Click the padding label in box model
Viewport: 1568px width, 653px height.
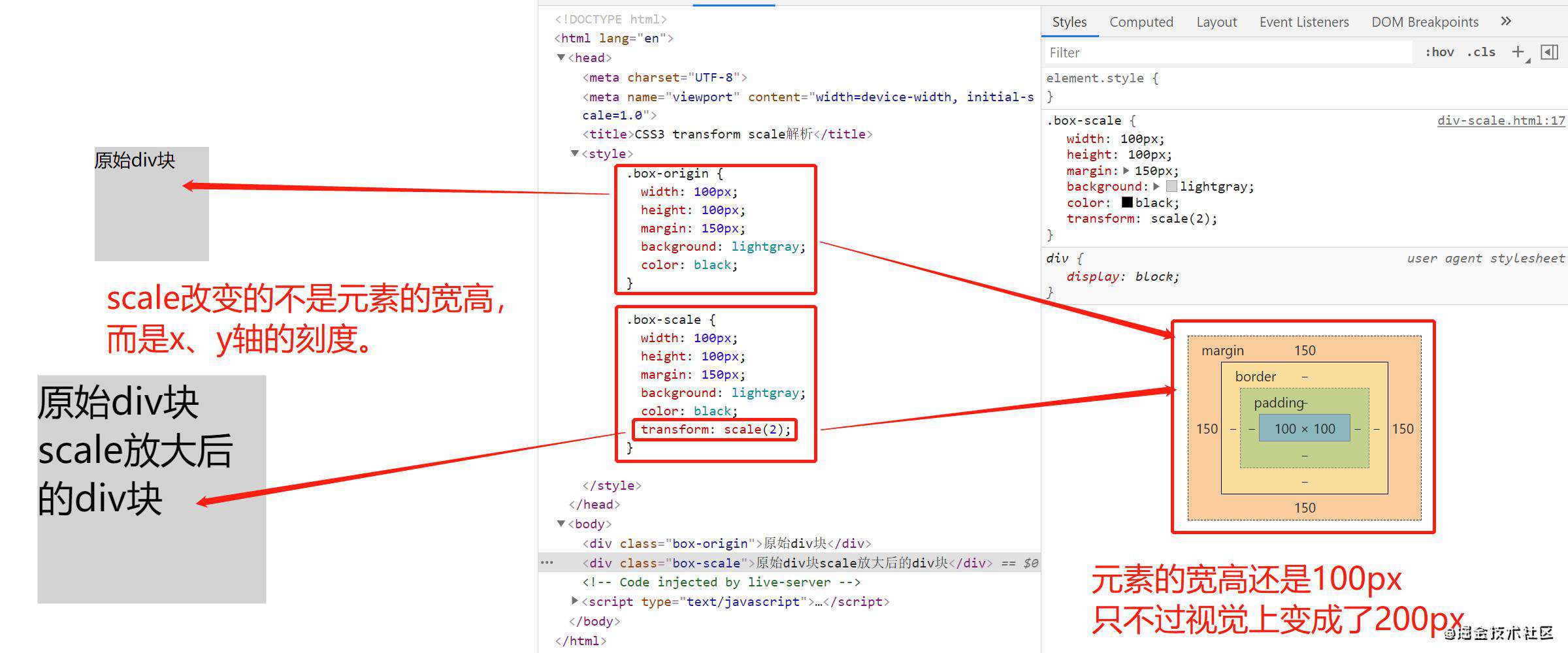(x=1279, y=403)
